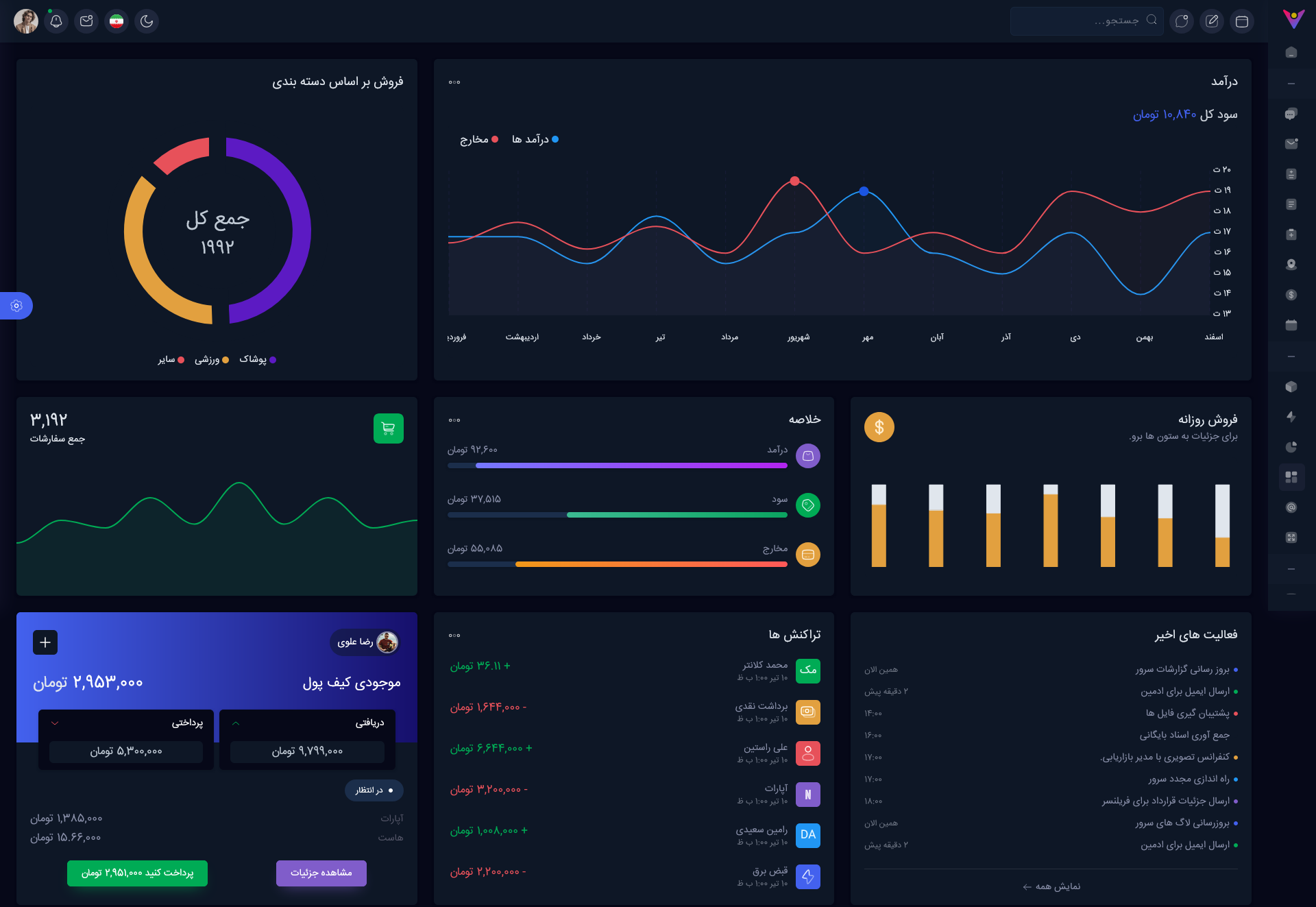1316x907 pixels.
Task: Click the green سود tag icon
Action: click(808, 505)
